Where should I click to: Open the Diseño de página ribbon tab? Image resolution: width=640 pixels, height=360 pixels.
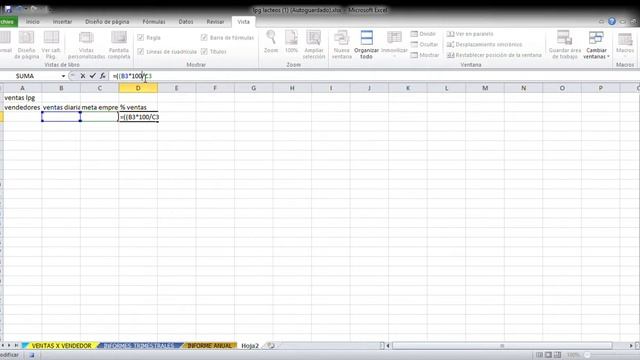(107, 22)
